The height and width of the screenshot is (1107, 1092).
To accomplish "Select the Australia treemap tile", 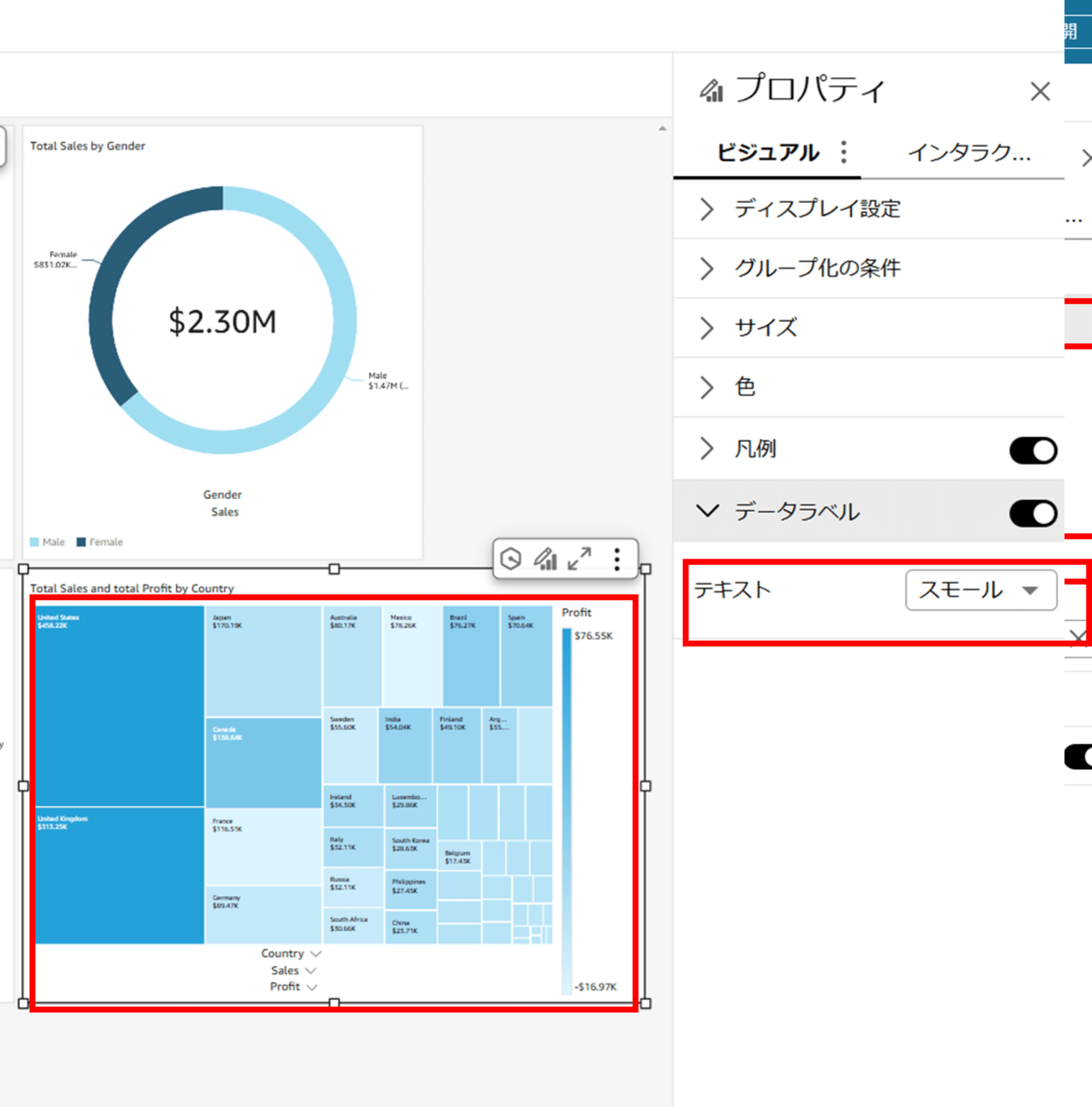I will (x=353, y=656).
